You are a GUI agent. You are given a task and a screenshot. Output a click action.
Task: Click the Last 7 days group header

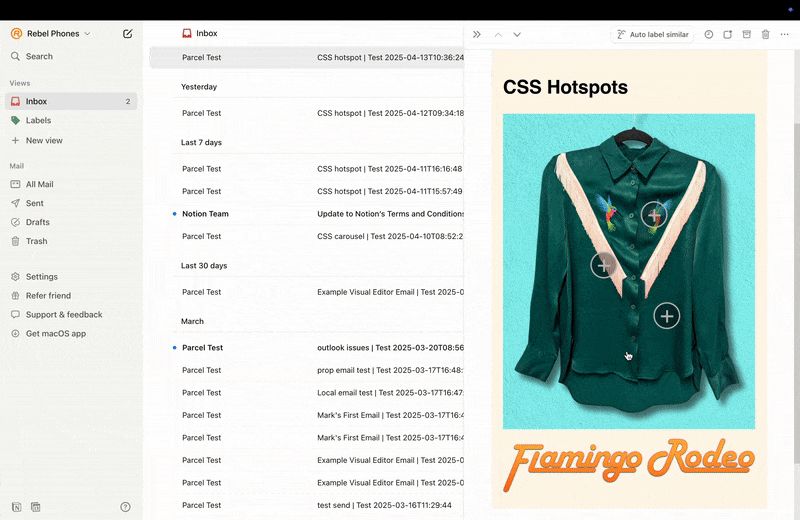click(201, 142)
